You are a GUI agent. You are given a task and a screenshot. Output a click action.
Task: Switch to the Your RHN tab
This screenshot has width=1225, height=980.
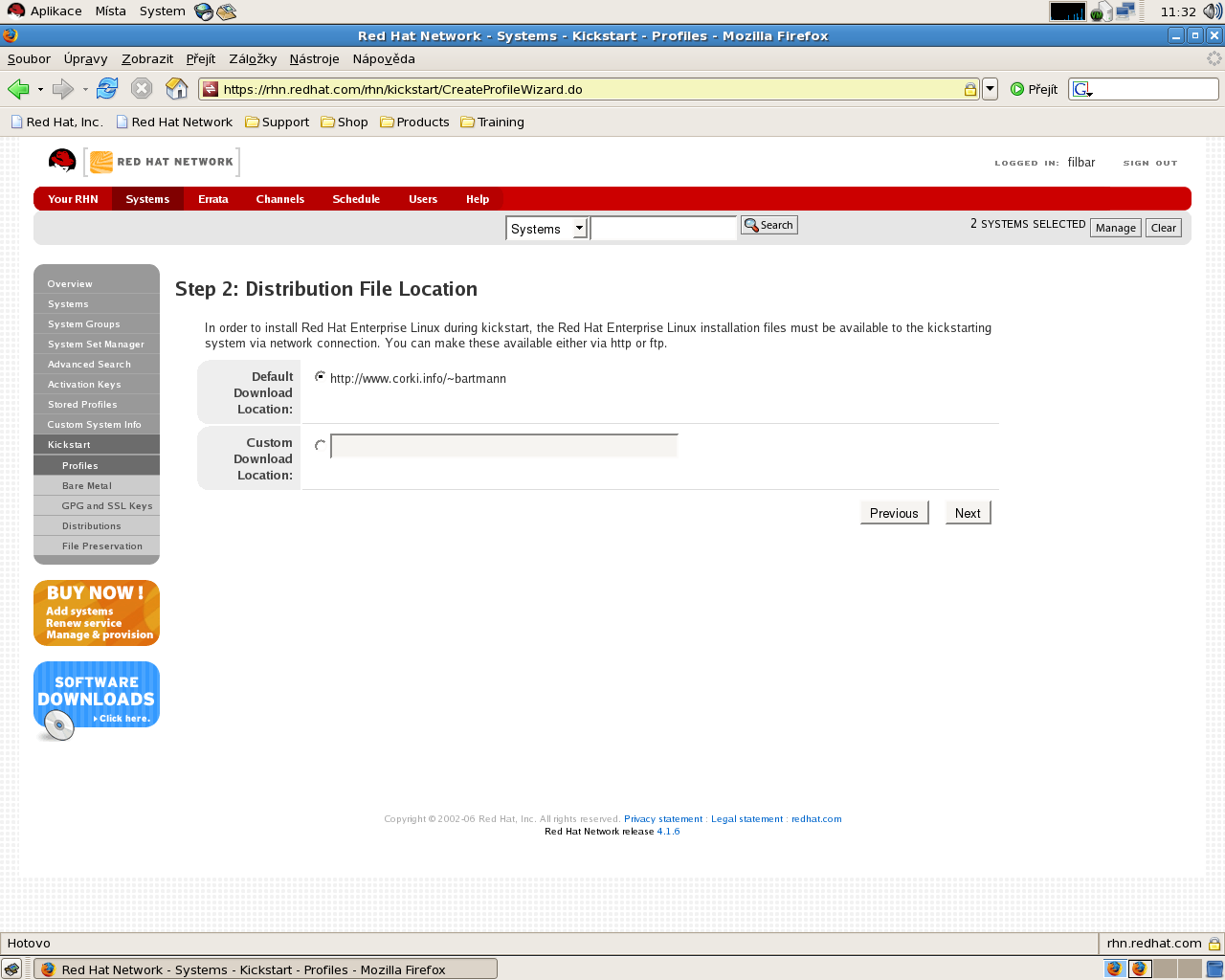[73, 199]
